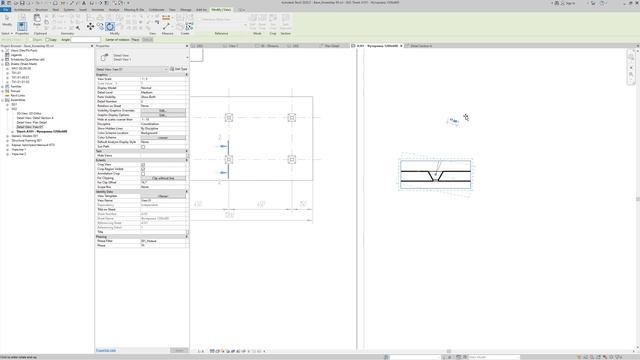Image resolution: width=640 pixels, height=360 pixels.
Task: Select the highlighted Rotate tool
Action: coord(110,27)
